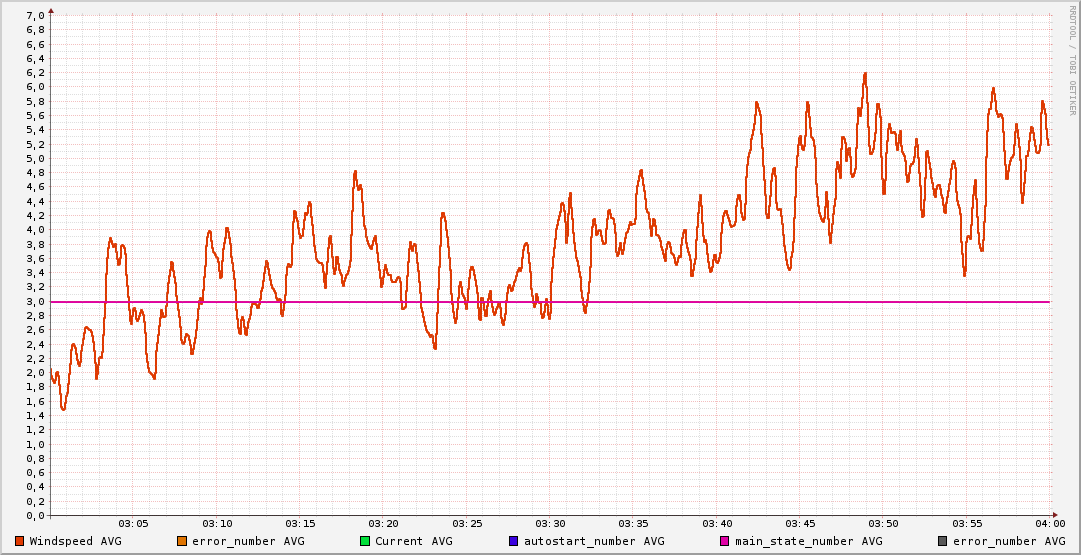This screenshot has height=555, width=1081.
Task: Select the main_state_number AVG legend label
Action: pos(808,541)
